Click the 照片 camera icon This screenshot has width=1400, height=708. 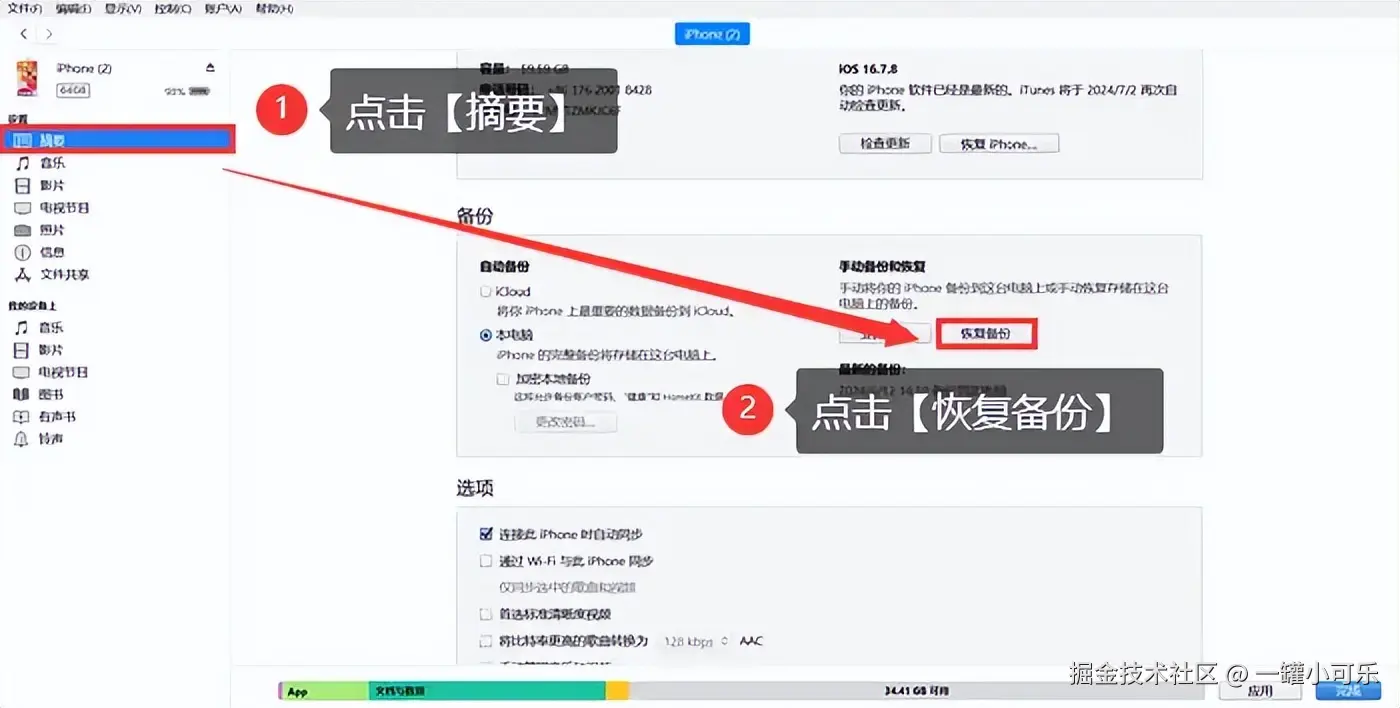tap(22, 230)
